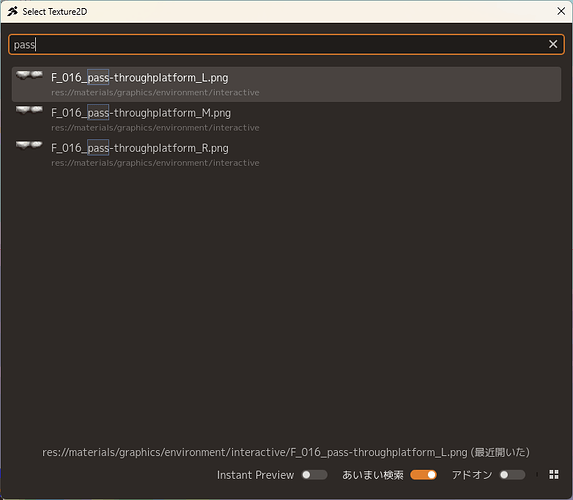Screen dimensions: 573x500
Task: Click the あいまい検索 label text
Action: pos(373,475)
